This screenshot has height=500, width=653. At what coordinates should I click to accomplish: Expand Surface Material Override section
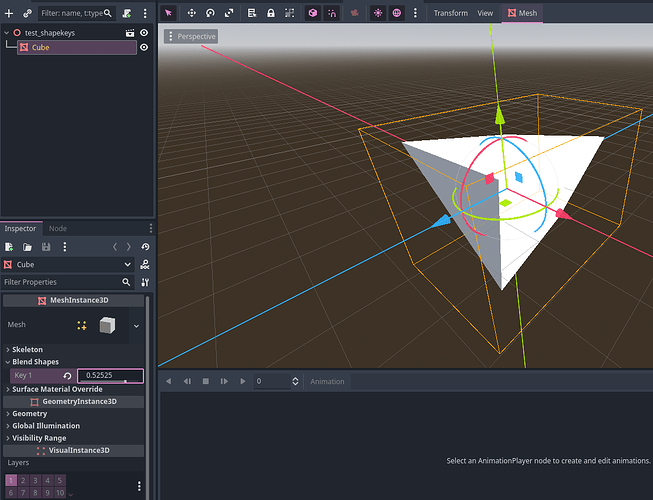[57, 389]
